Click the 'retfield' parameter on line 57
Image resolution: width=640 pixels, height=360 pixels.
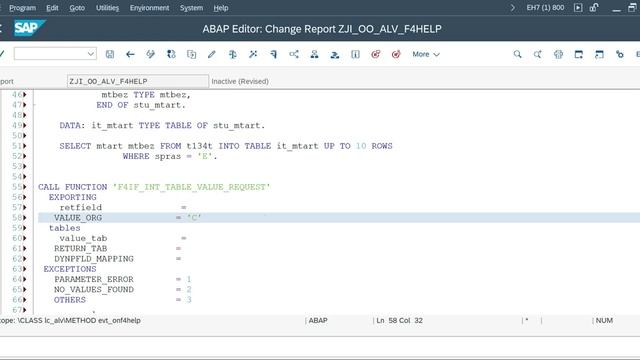[x=80, y=207]
